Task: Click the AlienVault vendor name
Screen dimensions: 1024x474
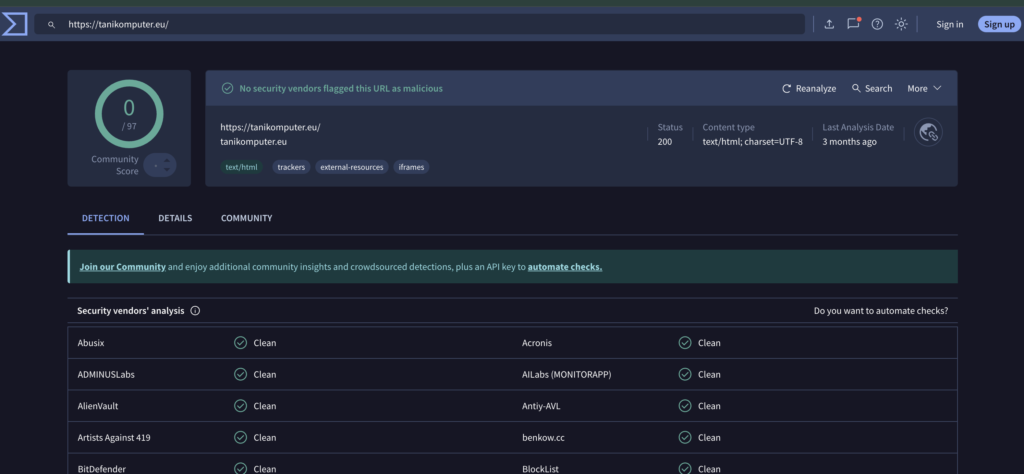Action: (97, 406)
